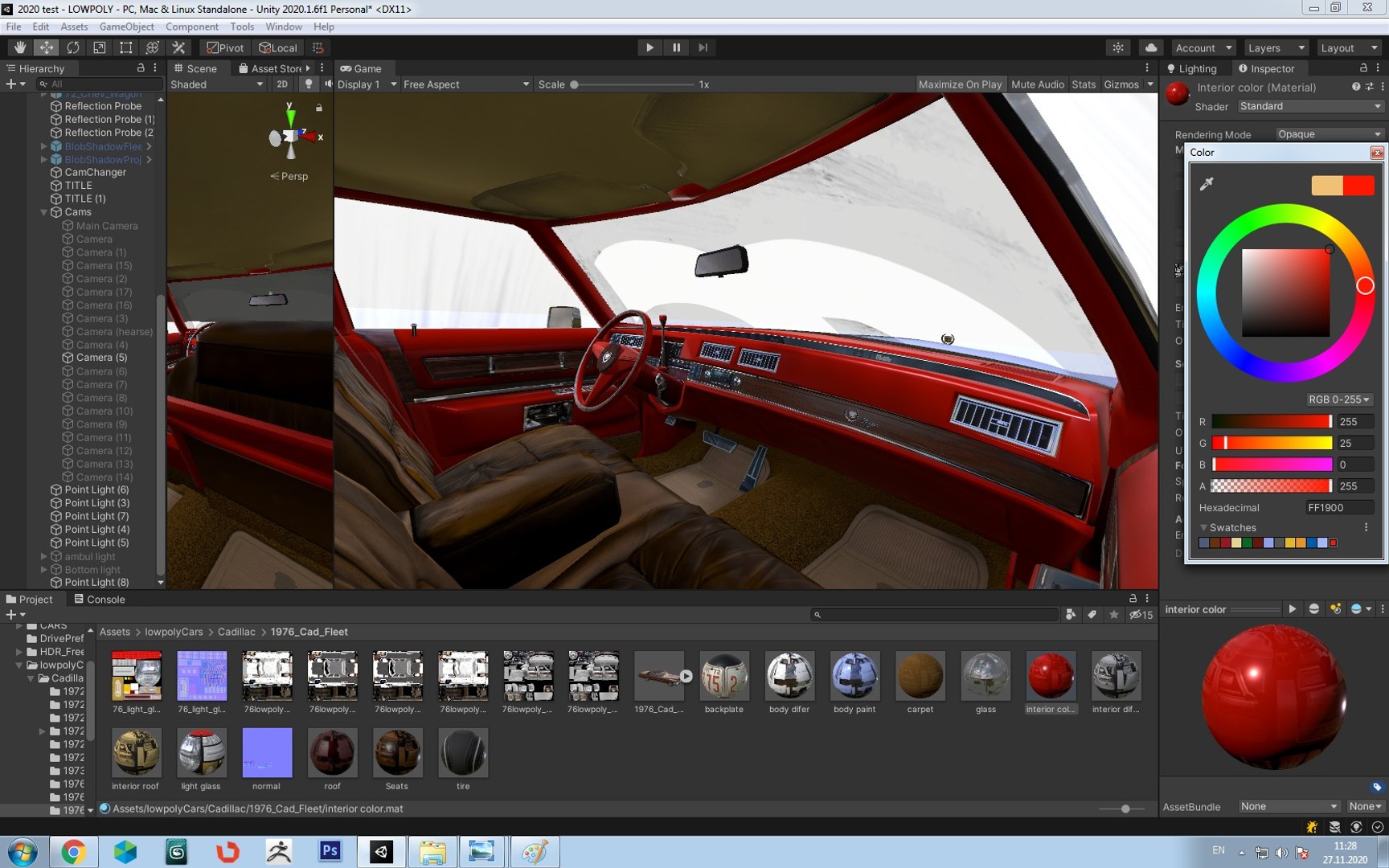Image resolution: width=1389 pixels, height=868 pixels.
Task: Select the Rect transform tool
Action: (125, 47)
